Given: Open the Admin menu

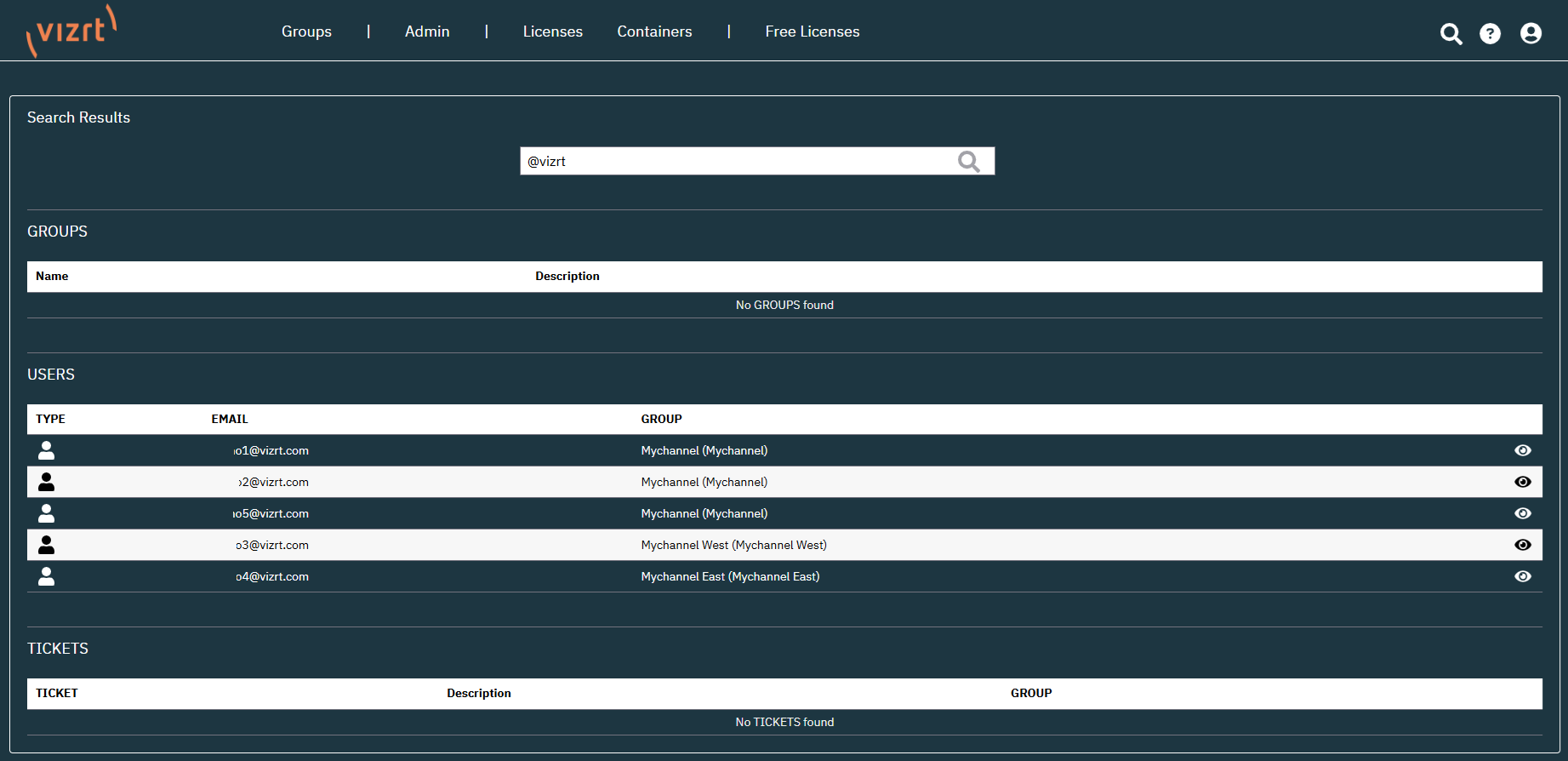Looking at the screenshot, I should (427, 31).
